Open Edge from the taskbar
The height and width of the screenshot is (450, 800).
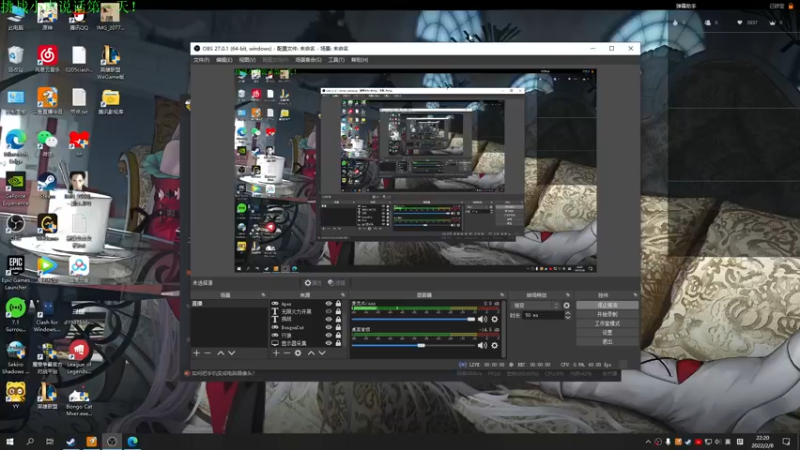pos(133,441)
